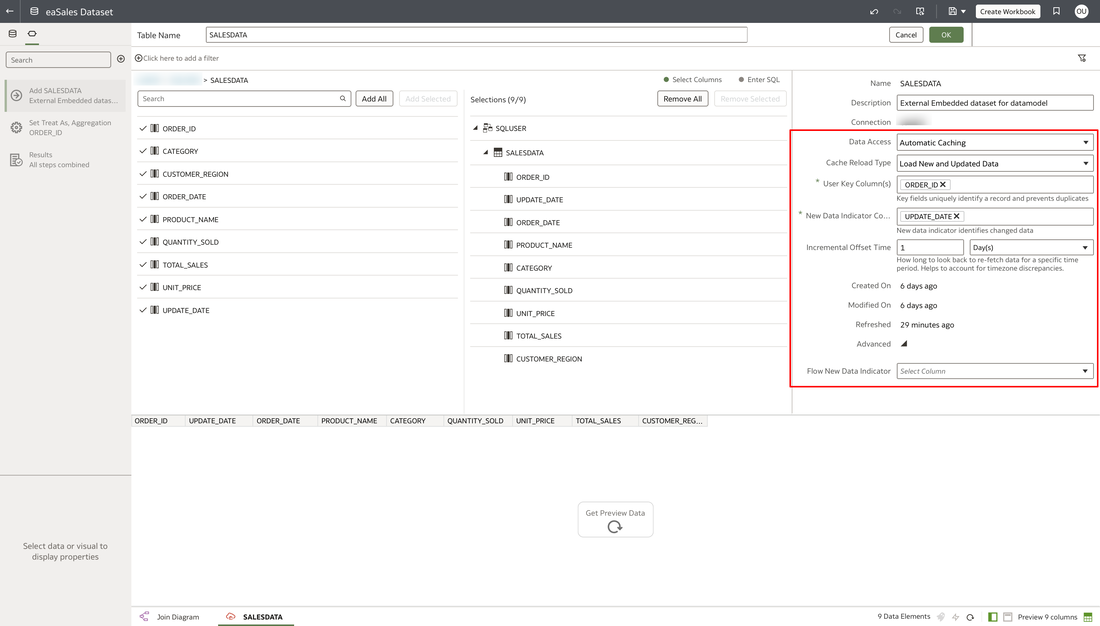
Task: Open the OU user avatar menu
Action: click(x=1081, y=11)
